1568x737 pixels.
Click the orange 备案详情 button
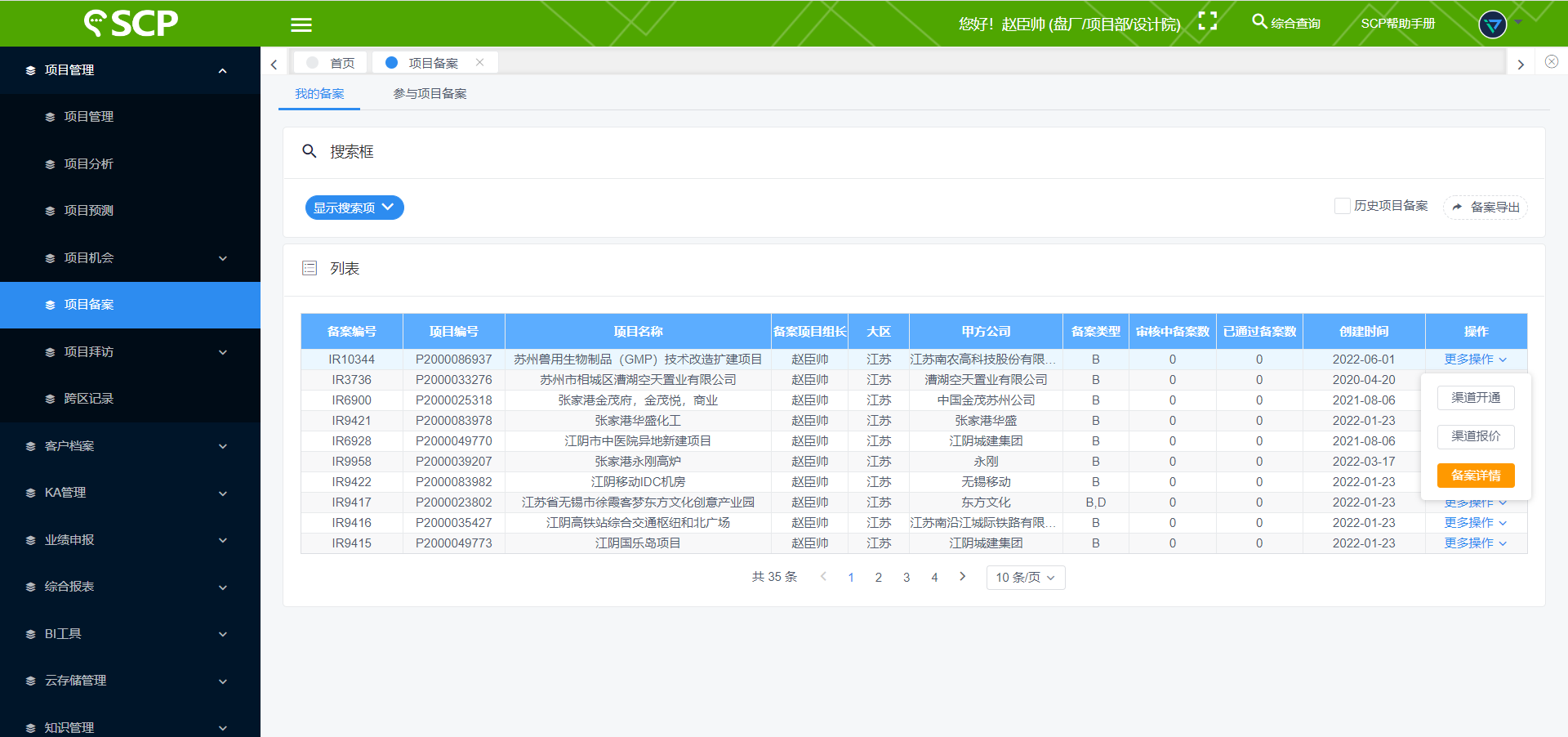pos(1476,476)
